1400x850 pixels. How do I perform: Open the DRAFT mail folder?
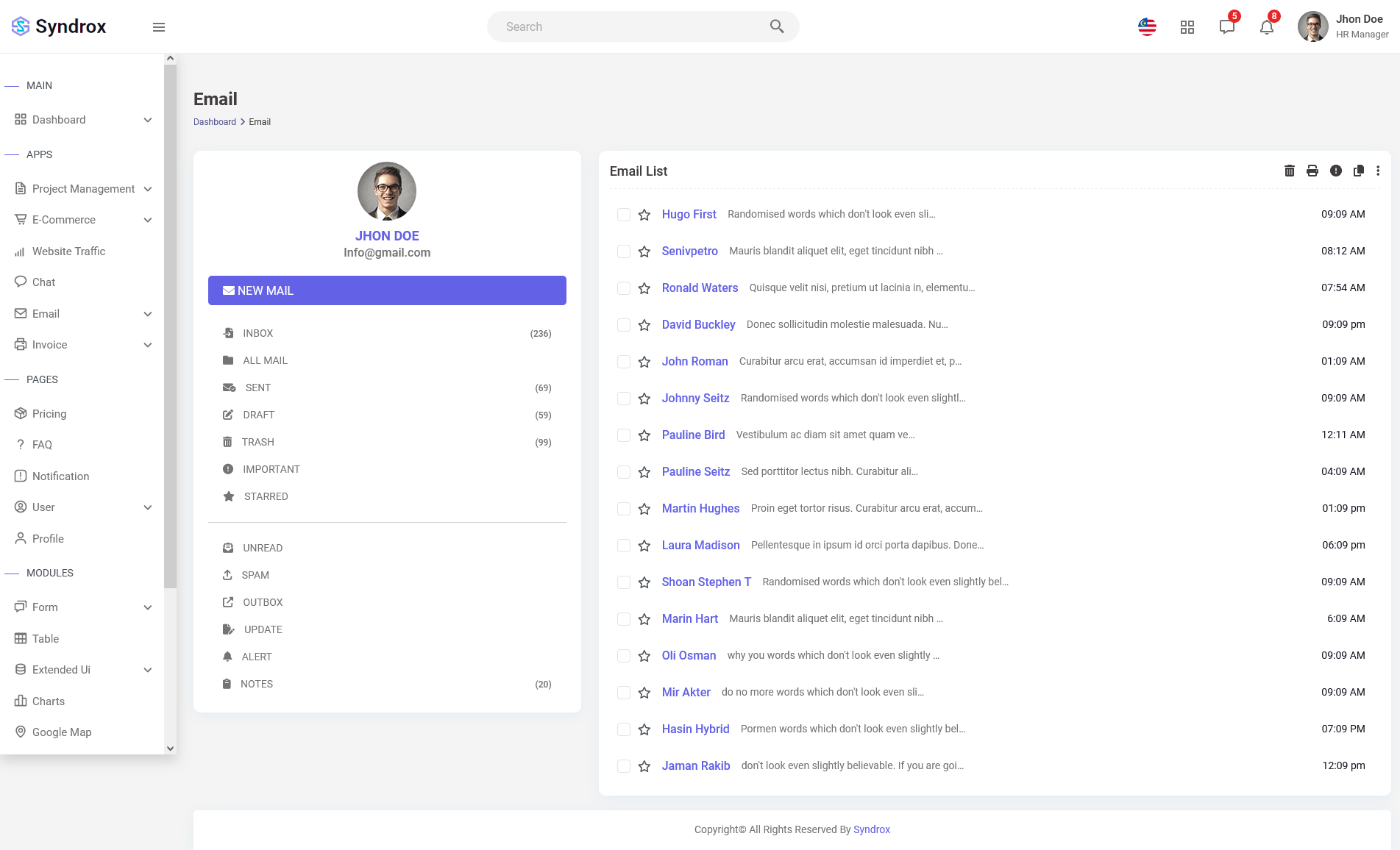click(x=387, y=415)
